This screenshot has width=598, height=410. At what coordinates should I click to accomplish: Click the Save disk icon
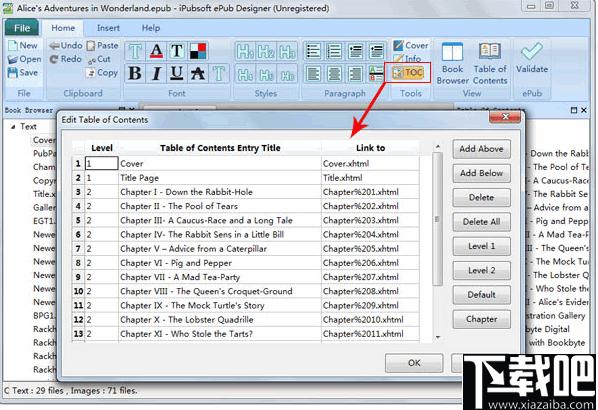coord(13,72)
